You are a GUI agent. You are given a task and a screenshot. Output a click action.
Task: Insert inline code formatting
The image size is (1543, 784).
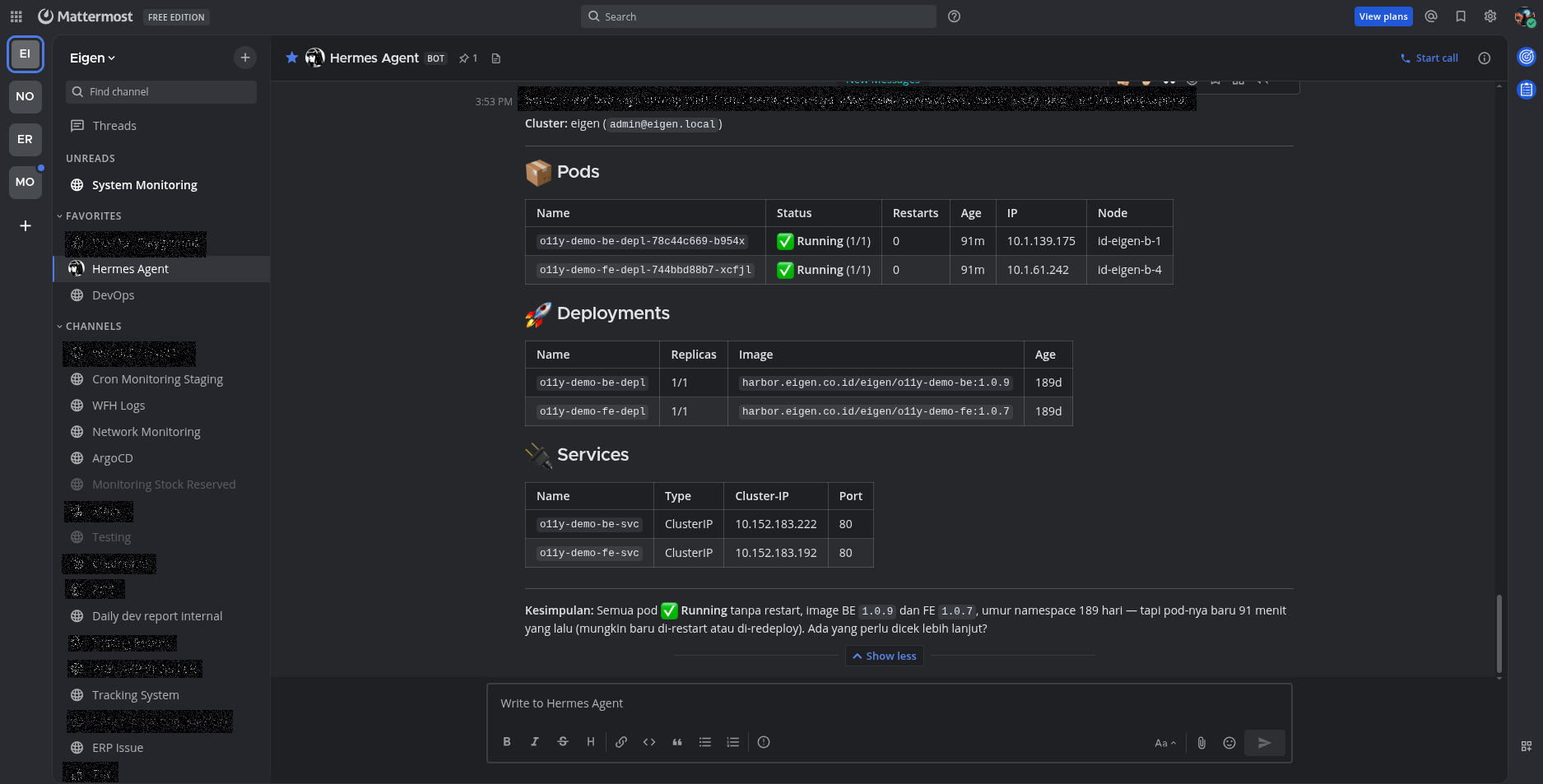[649, 742]
